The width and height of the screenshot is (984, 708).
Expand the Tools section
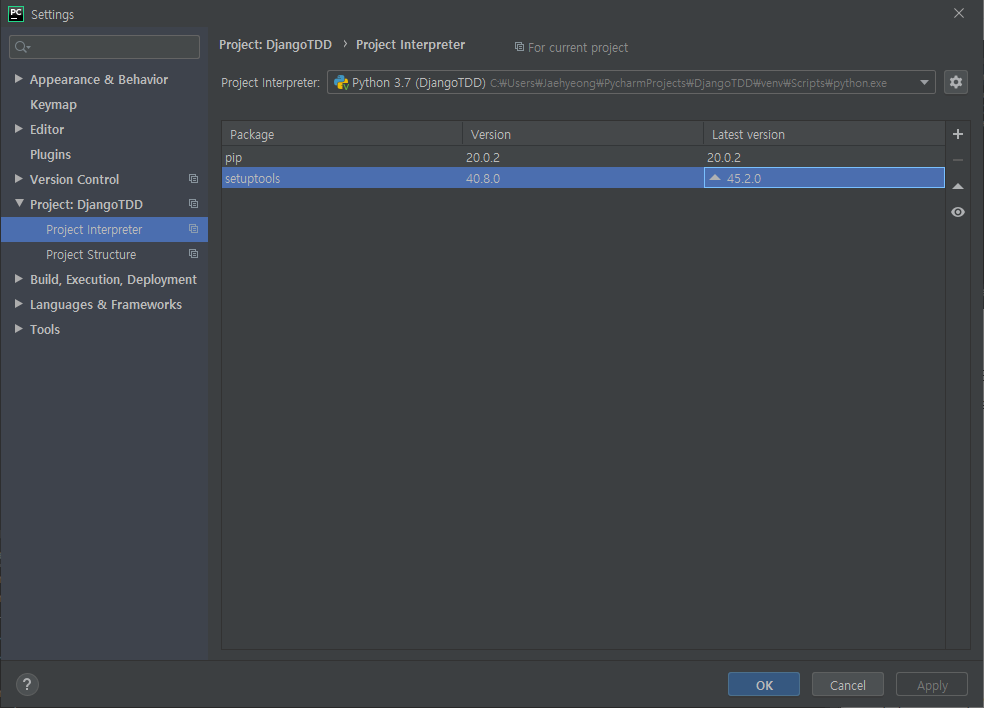tap(19, 329)
